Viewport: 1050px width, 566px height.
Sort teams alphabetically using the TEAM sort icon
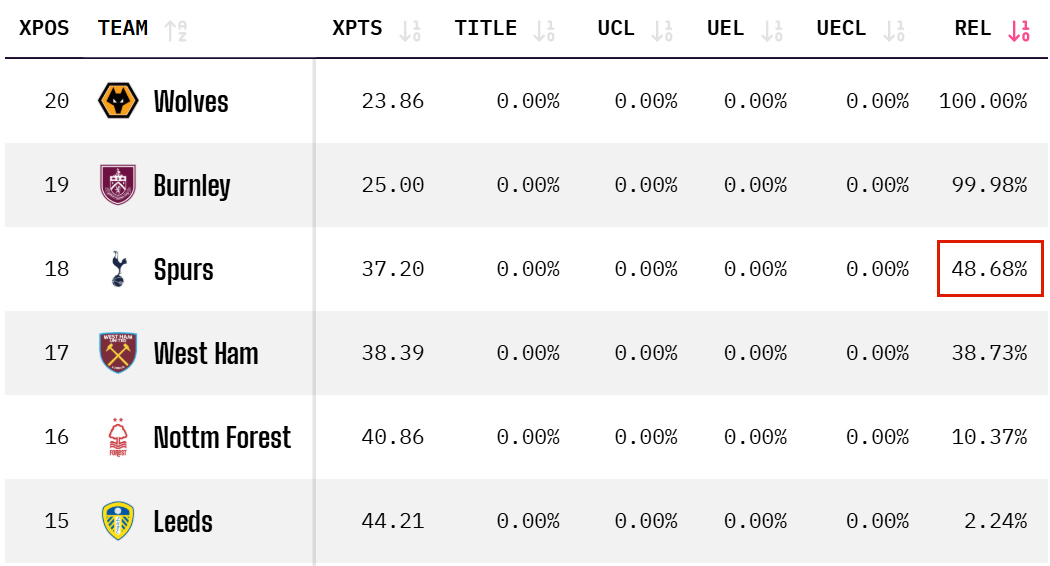[x=176, y=30]
